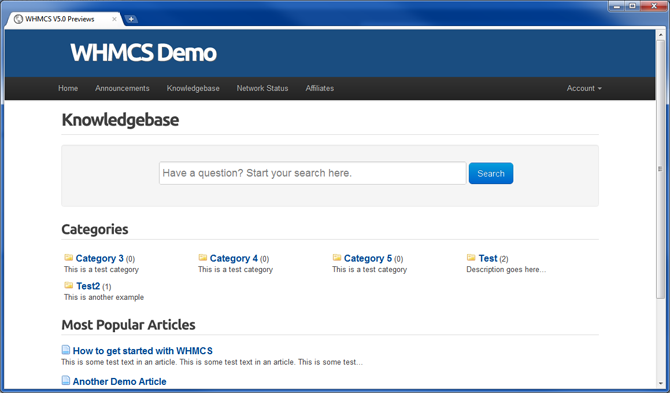
Task: Click the WHMCS Demo site logo
Action: pyautogui.click(x=144, y=53)
